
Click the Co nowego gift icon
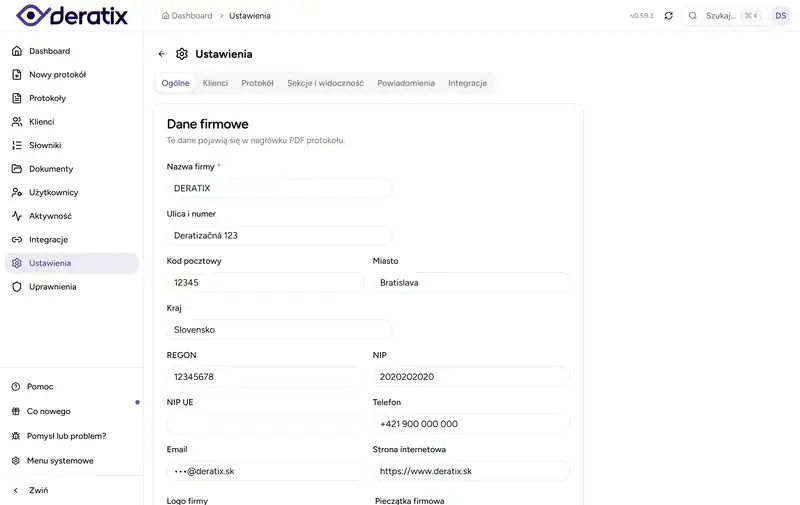pos(16,411)
